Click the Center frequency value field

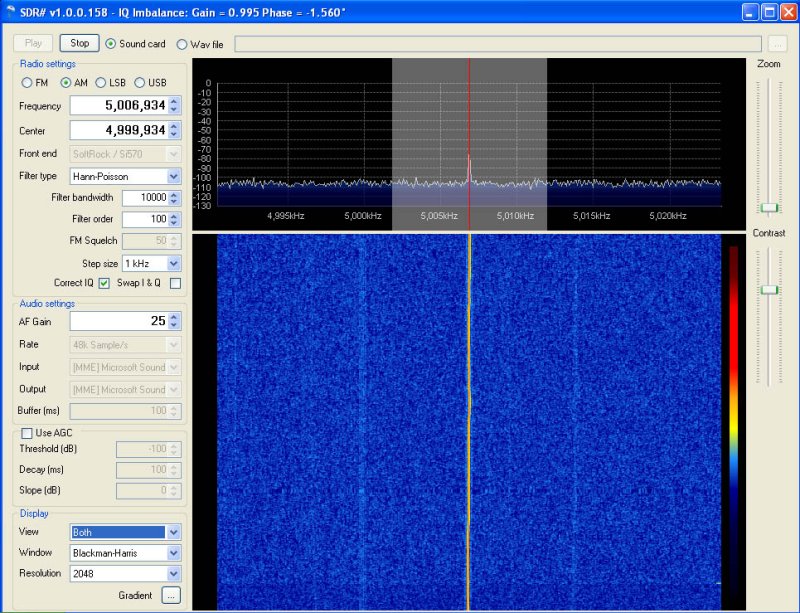click(119, 130)
